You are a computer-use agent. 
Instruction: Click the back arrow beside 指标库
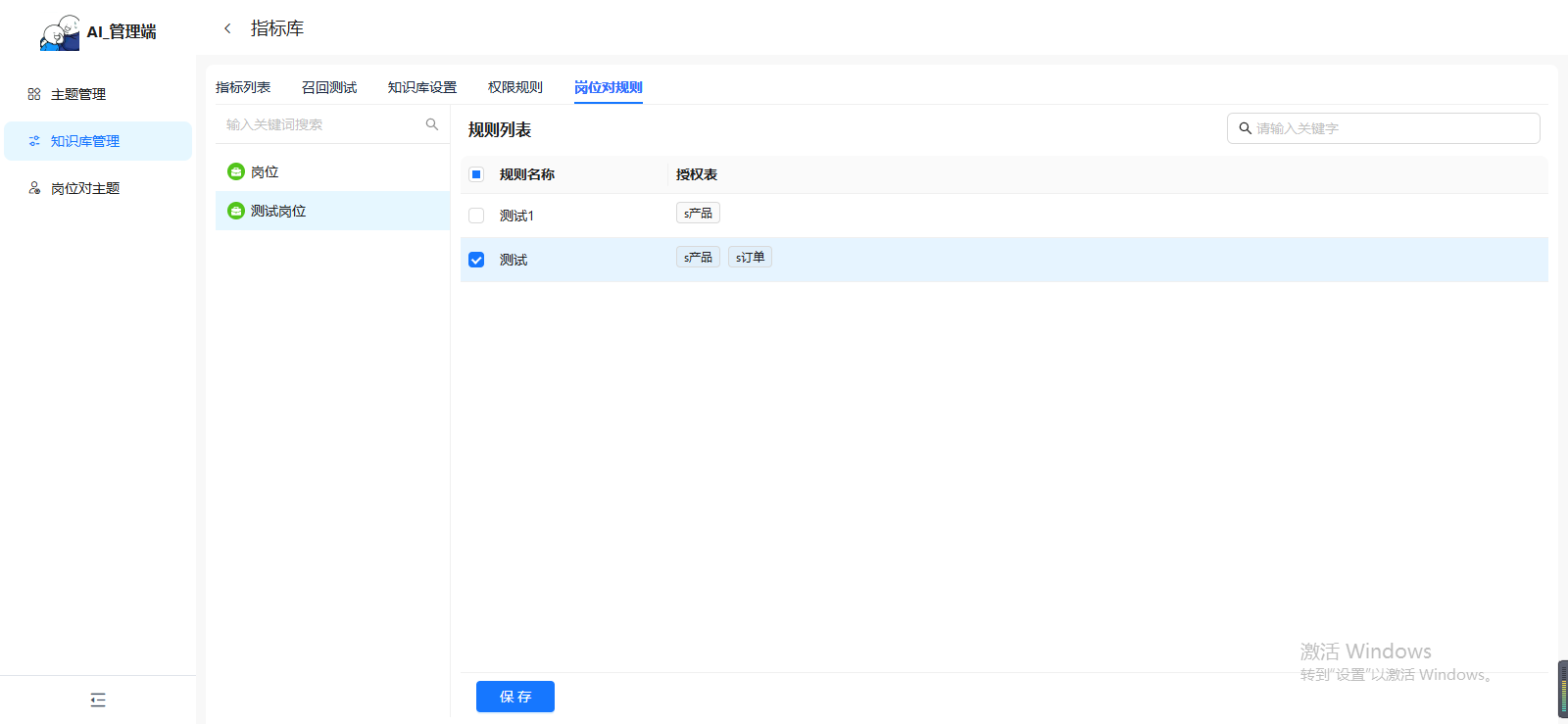pyautogui.click(x=227, y=28)
